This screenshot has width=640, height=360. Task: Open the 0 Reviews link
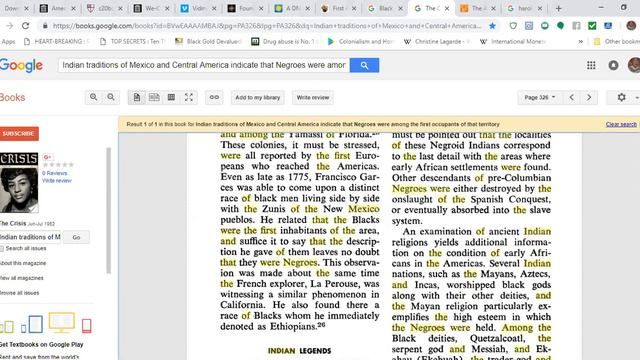click(x=54, y=173)
